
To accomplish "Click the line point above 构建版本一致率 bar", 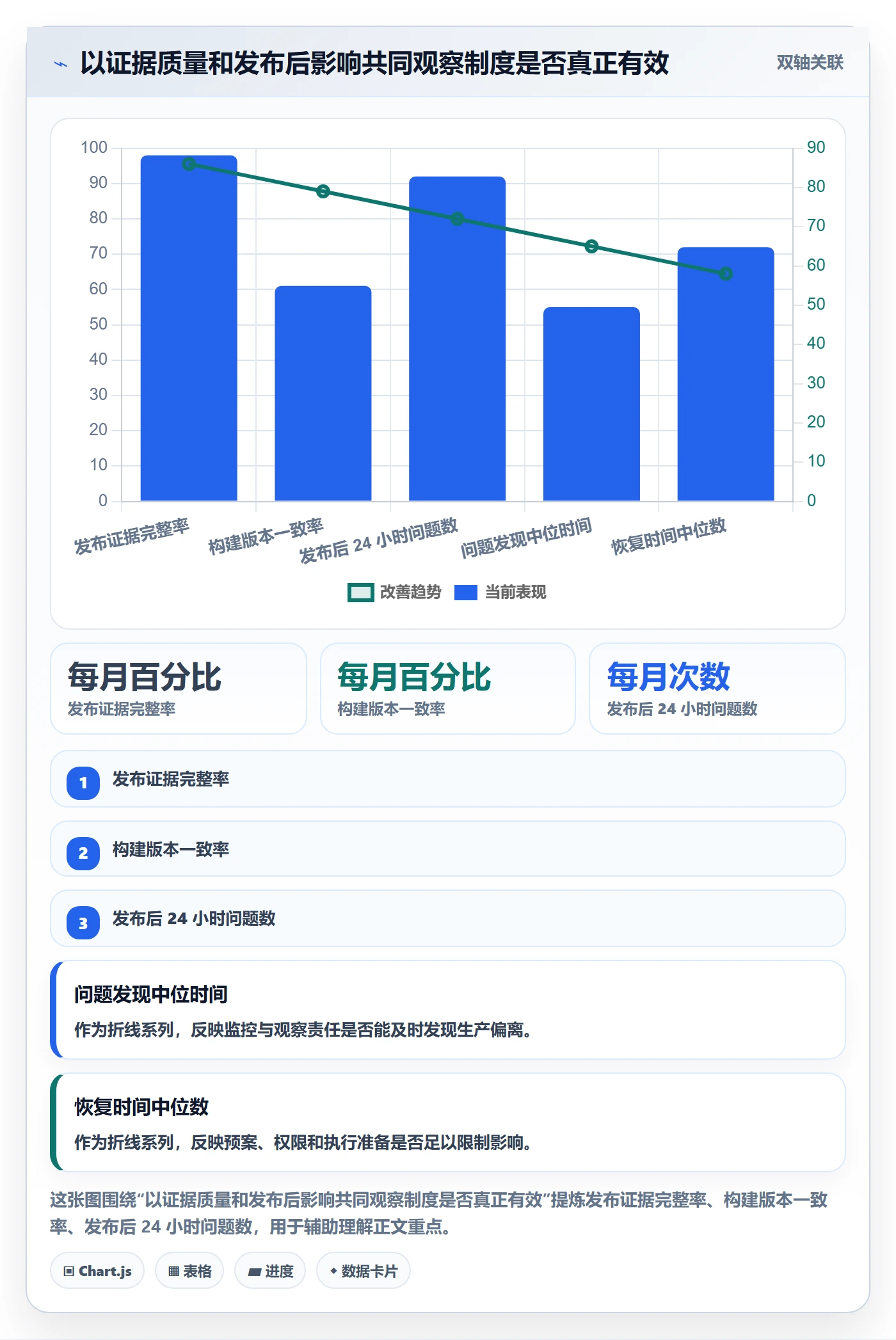I will 323,191.
